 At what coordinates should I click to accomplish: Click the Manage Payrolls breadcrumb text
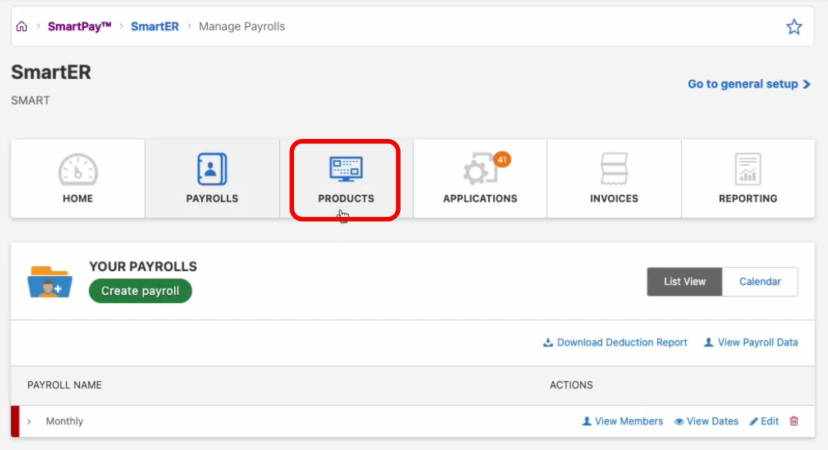pyautogui.click(x=242, y=26)
